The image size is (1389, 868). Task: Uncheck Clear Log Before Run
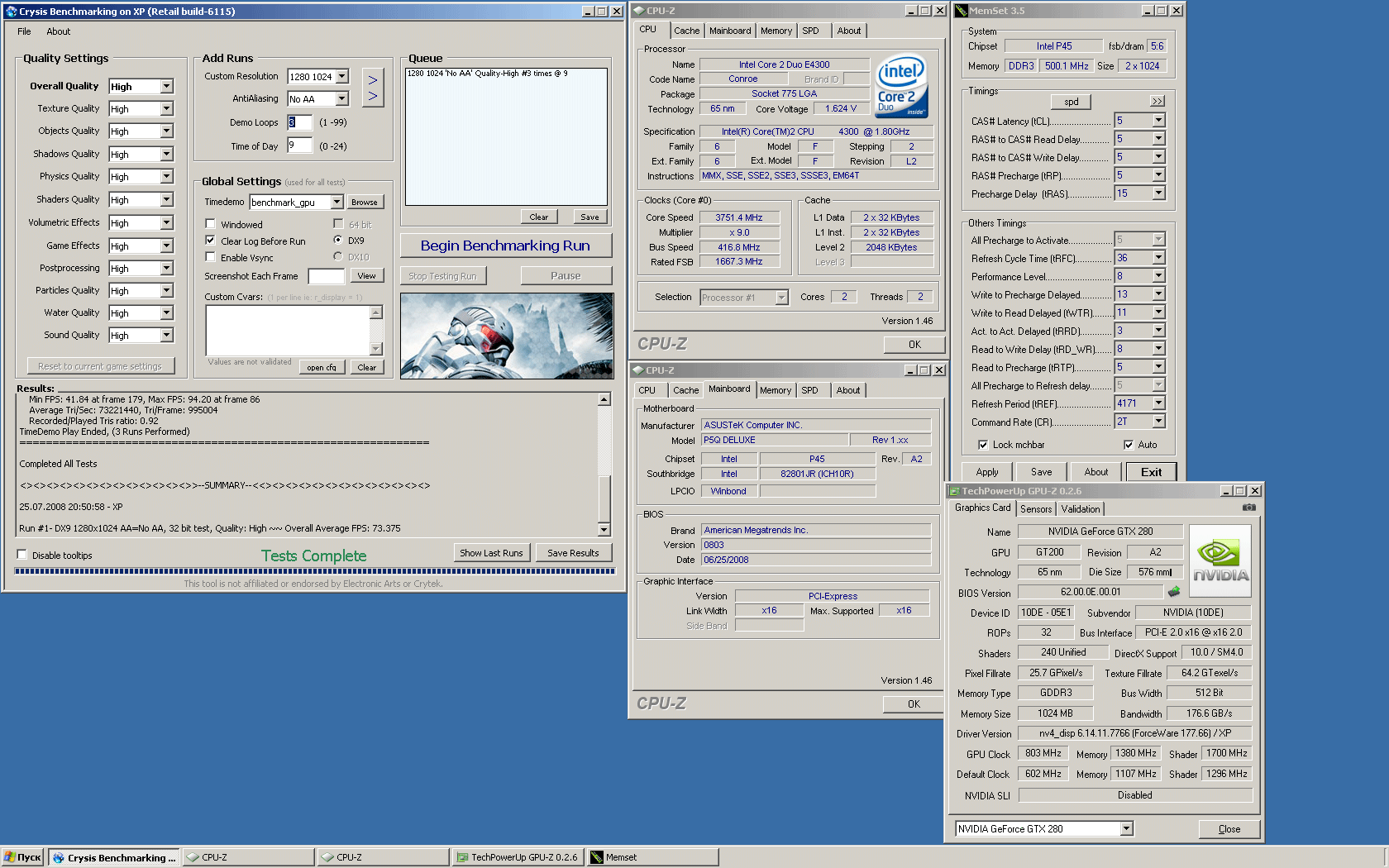tap(211, 241)
